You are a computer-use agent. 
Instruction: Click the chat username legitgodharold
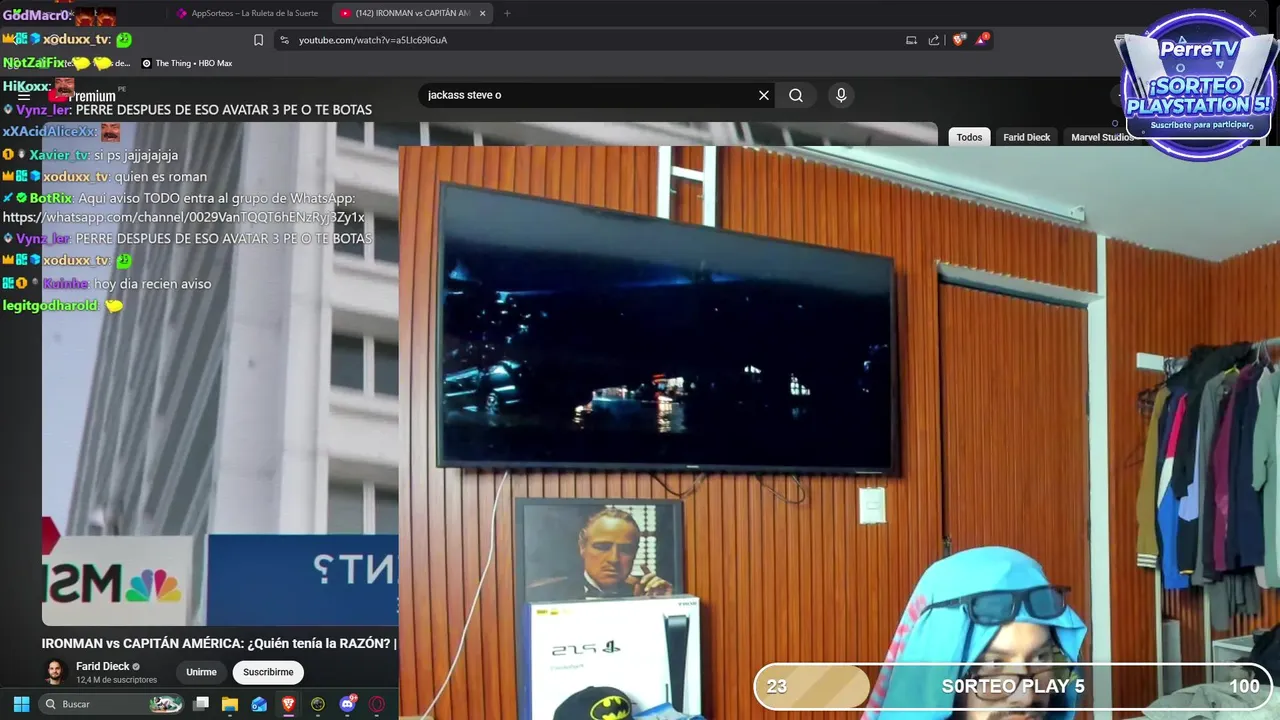(50, 306)
